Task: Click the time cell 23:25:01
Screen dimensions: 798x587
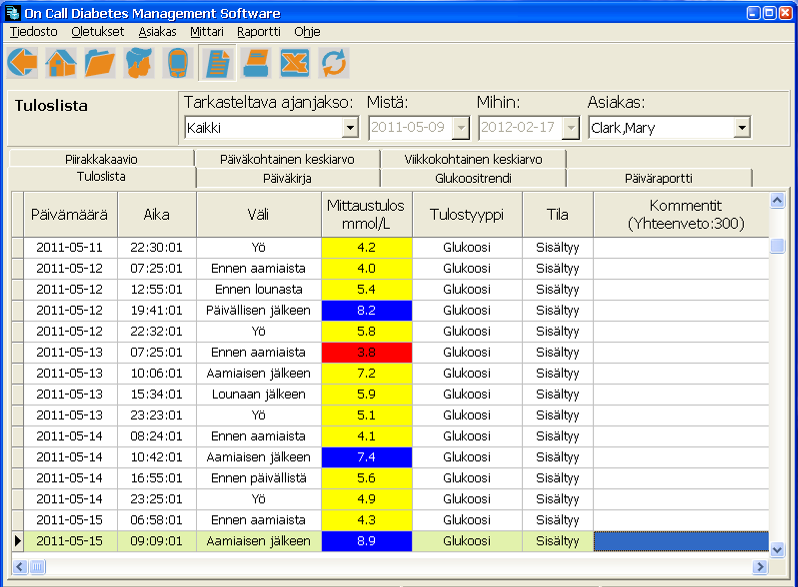Action: point(156,499)
